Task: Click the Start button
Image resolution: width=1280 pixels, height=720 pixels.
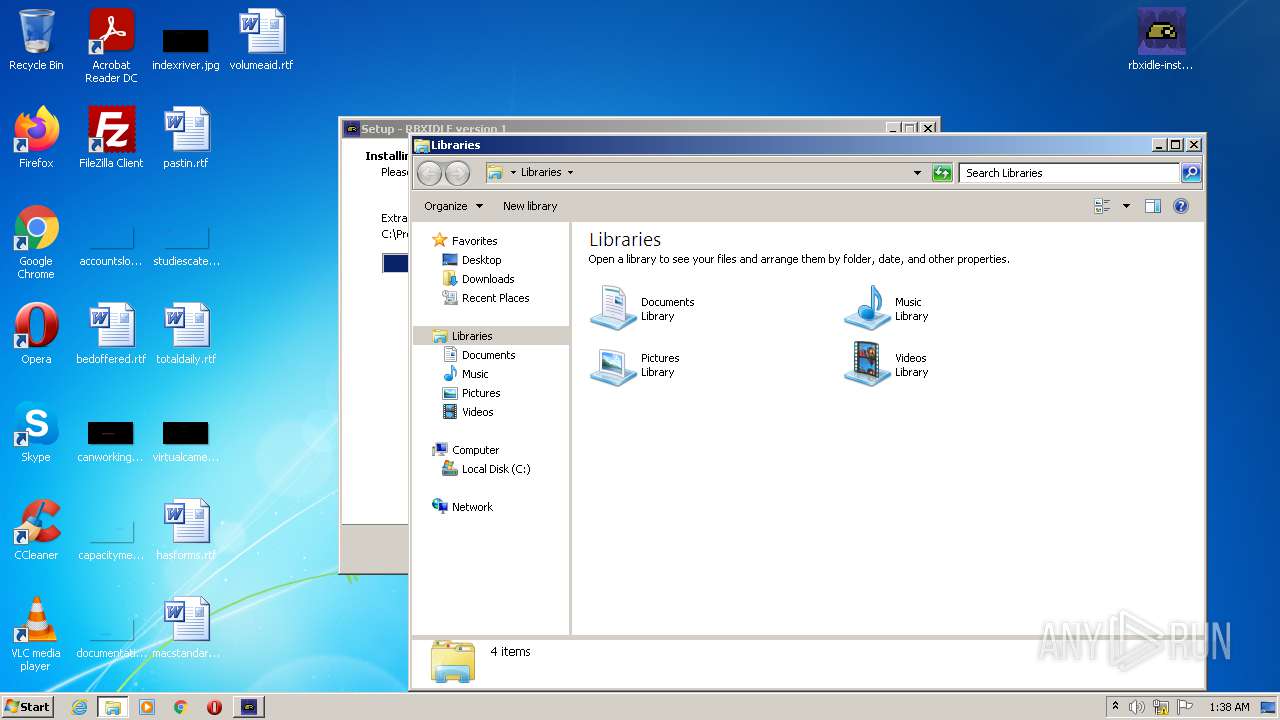Action: (27, 707)
